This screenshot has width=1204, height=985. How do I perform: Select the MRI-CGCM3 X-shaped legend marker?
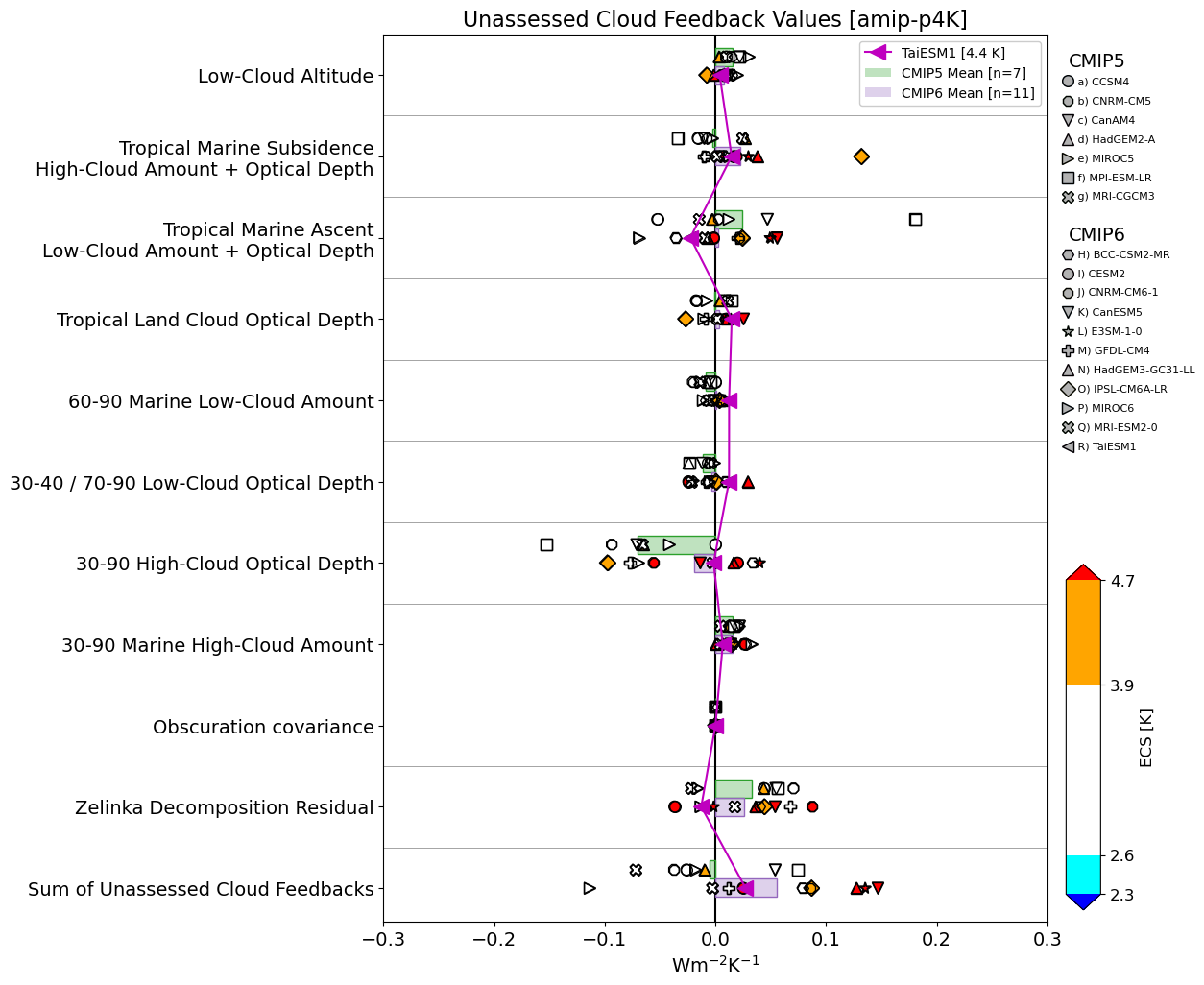coord(1068,197)
